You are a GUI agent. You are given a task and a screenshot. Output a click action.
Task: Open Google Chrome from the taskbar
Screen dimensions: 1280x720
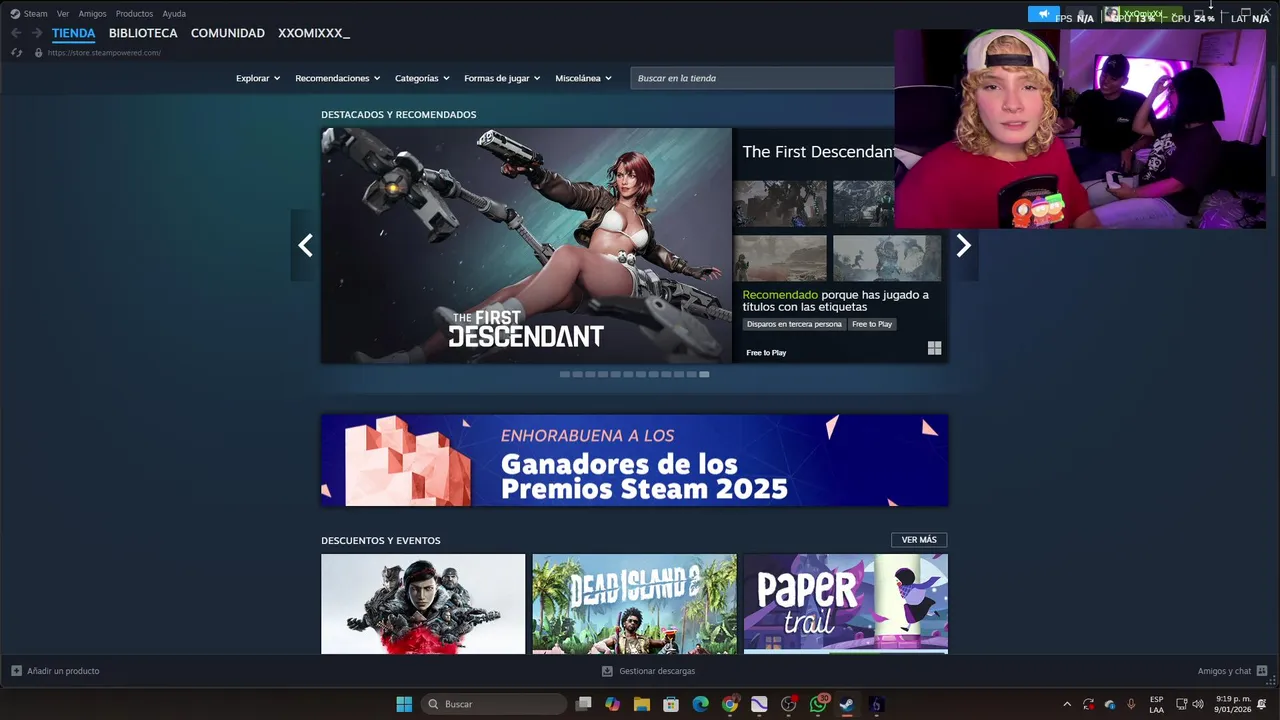730,704
